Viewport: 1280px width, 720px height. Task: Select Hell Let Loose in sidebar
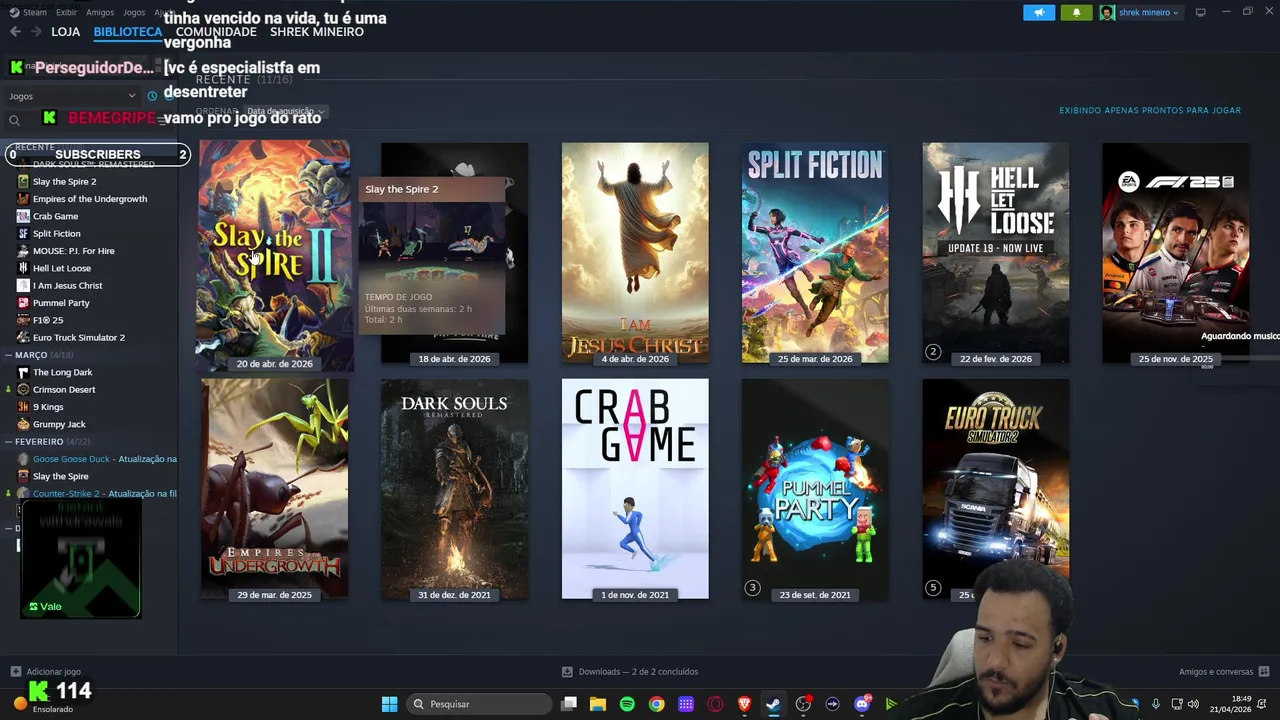tap(61, 268)
